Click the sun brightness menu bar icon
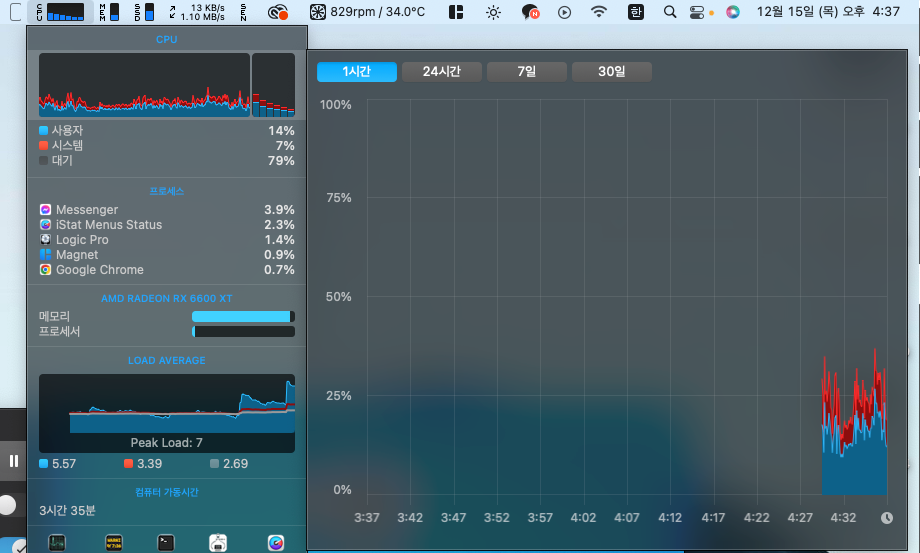Image resolution: width=920 pixels, height=553 pixels. point(493,12)
